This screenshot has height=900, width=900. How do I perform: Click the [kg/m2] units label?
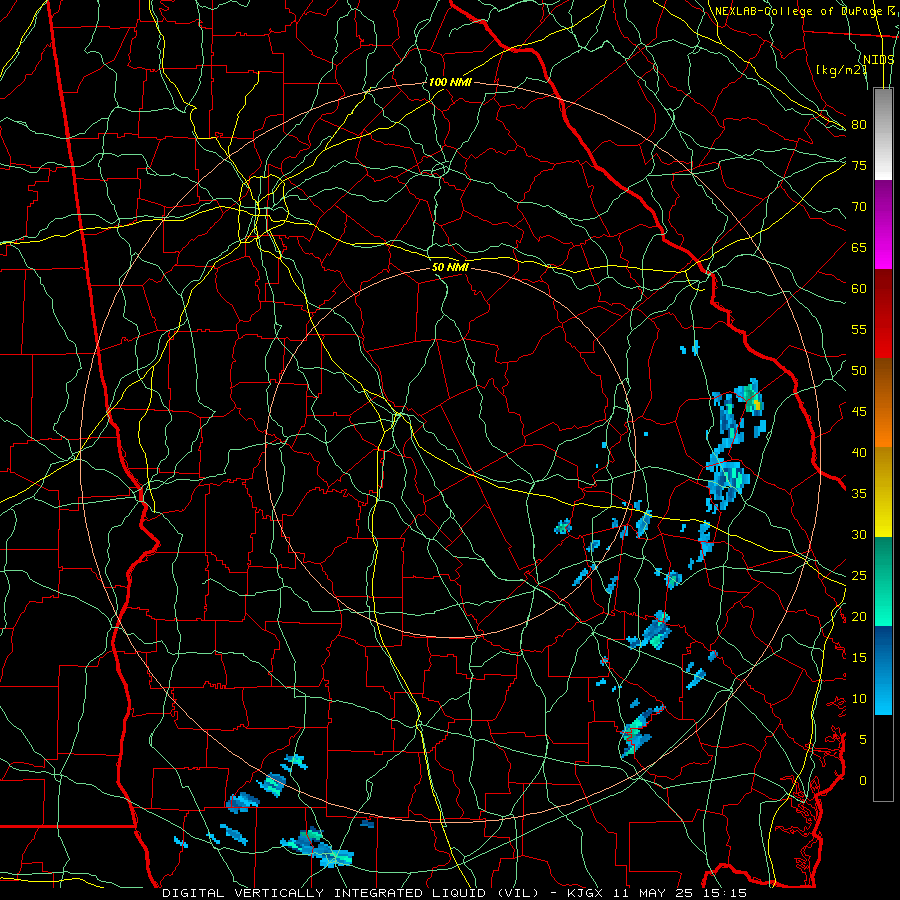841,70
